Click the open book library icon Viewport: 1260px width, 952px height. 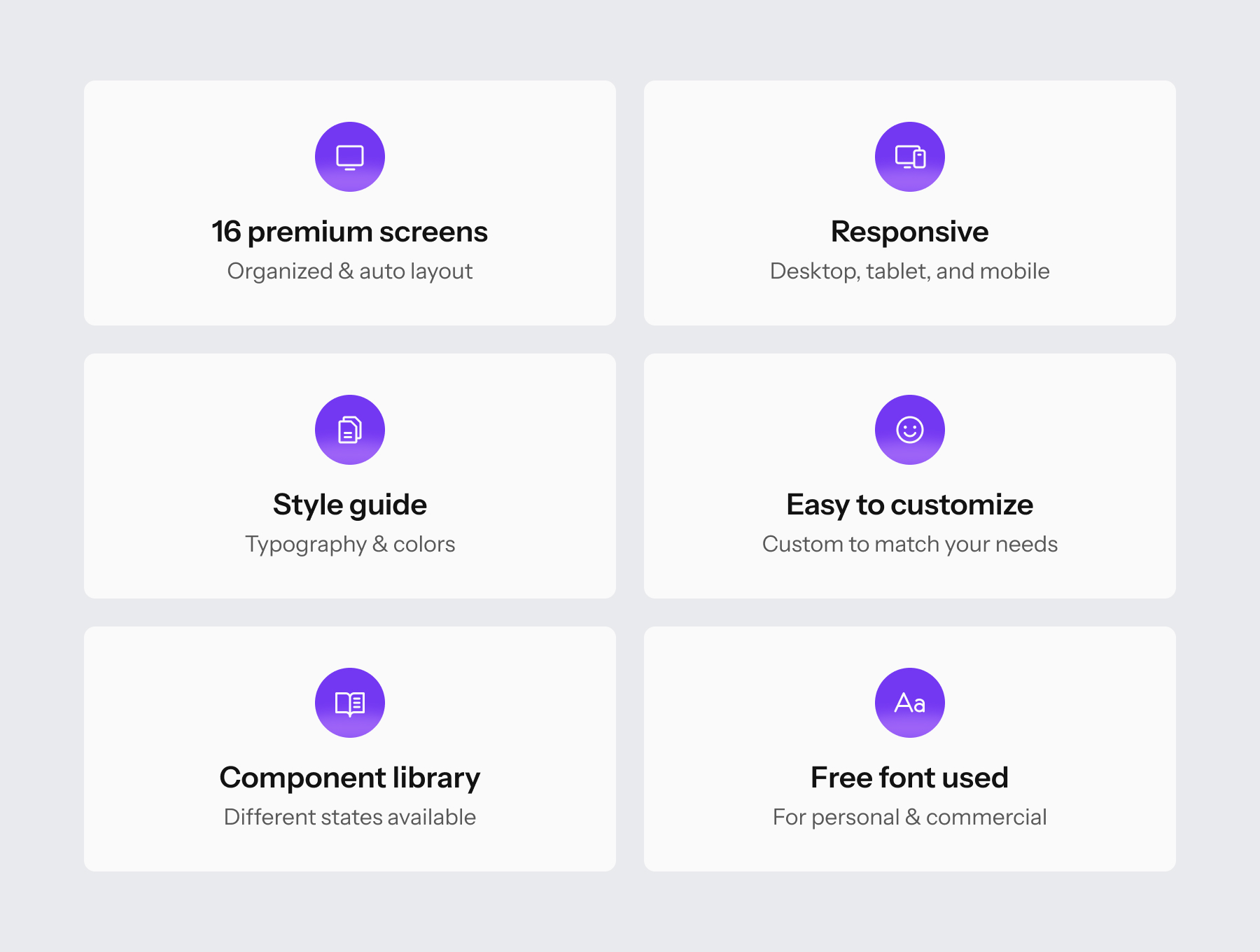350,703
